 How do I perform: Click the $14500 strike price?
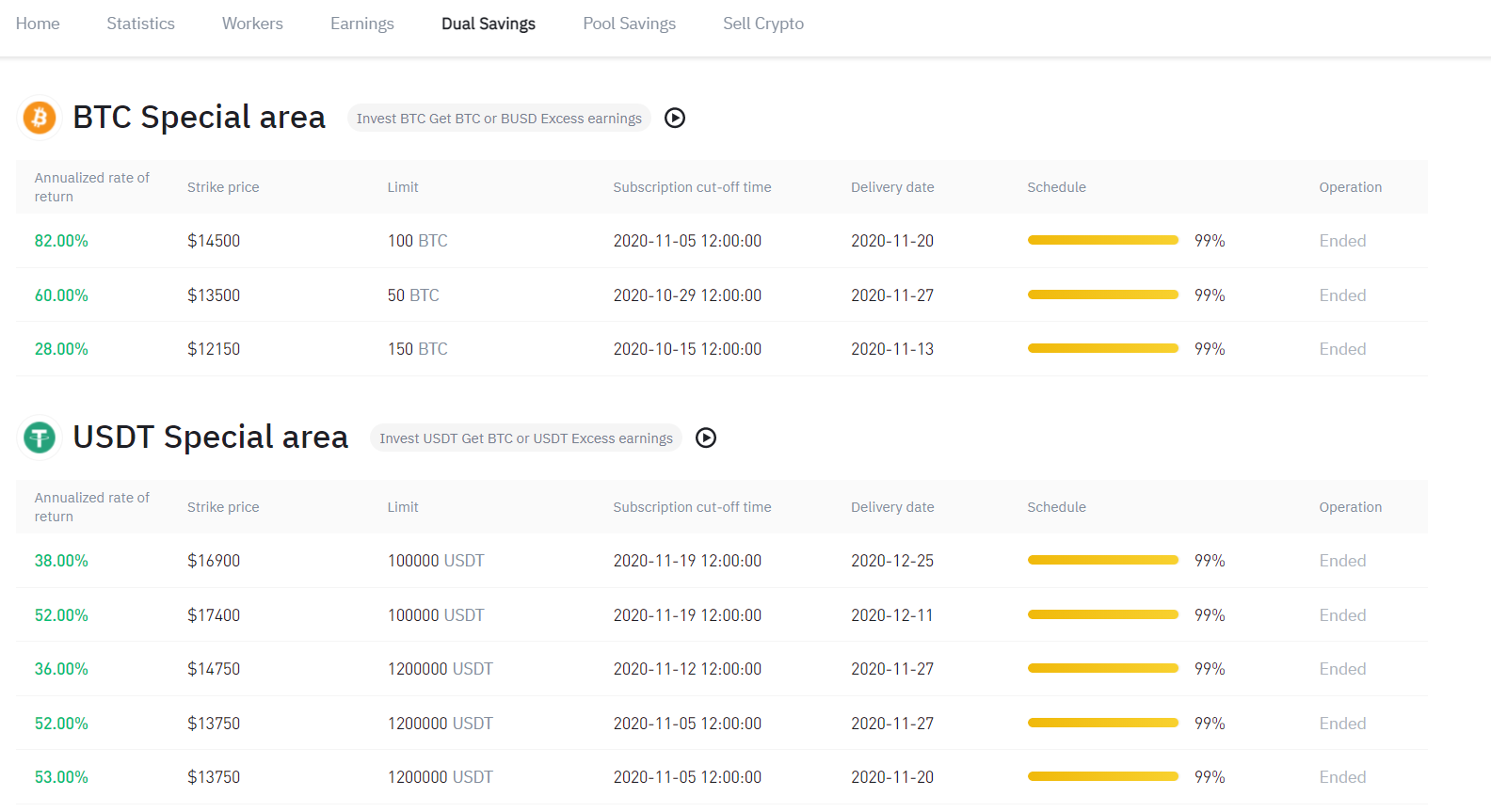[x=214, y=241]
